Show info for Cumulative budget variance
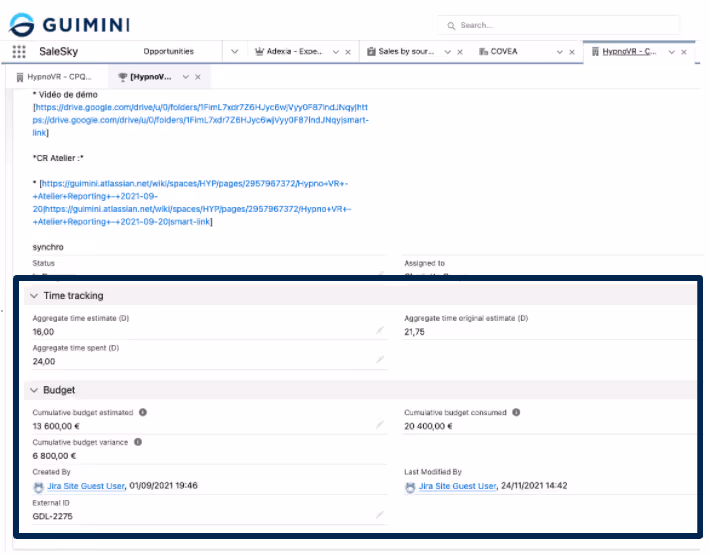The image size is (710, 556). (x=138, y=442)
